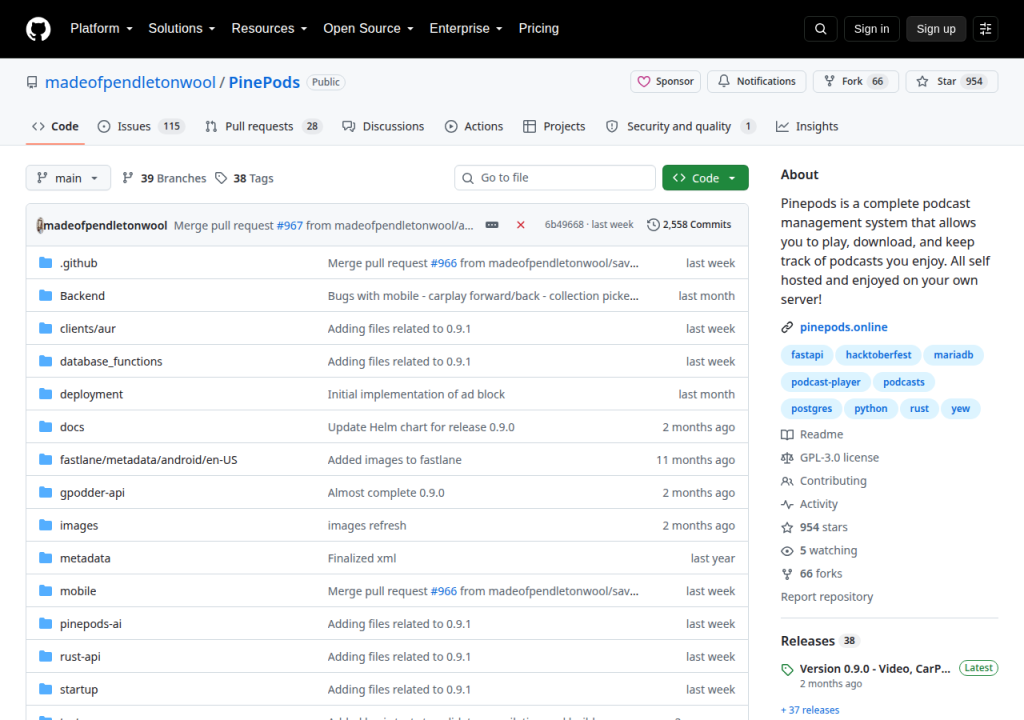
Task: Click the scale icon for GPL-3.0 license
Action: point(787,458)
